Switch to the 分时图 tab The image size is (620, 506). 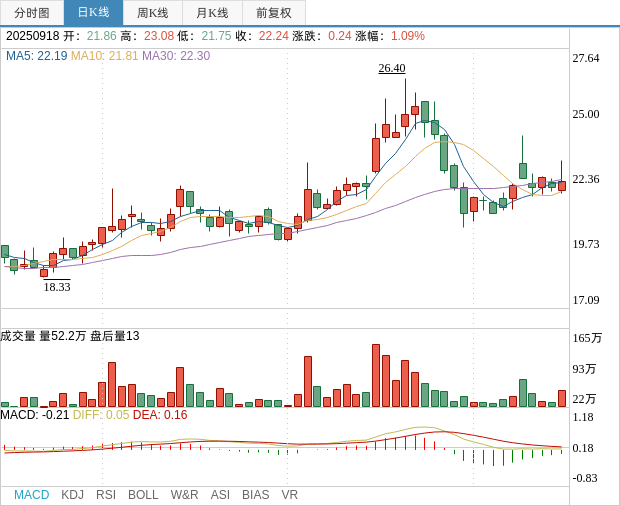point(32,13)
